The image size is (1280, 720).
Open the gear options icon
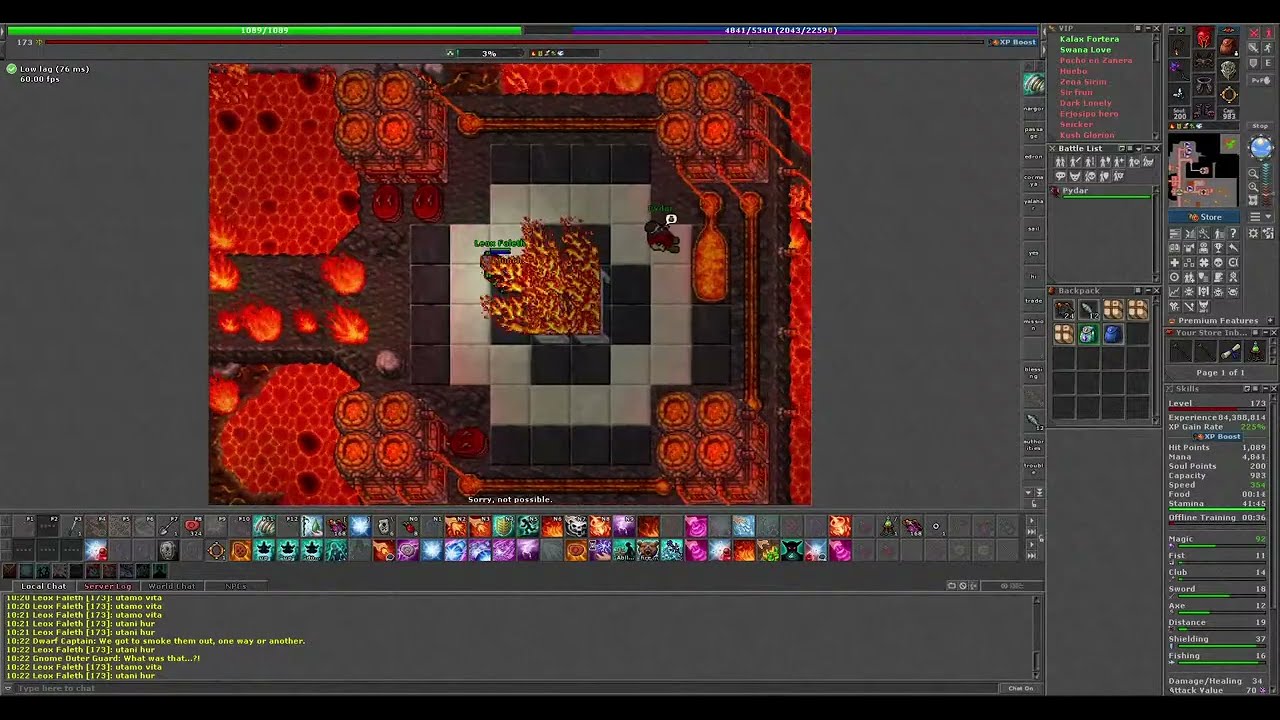click(1253, 233)
